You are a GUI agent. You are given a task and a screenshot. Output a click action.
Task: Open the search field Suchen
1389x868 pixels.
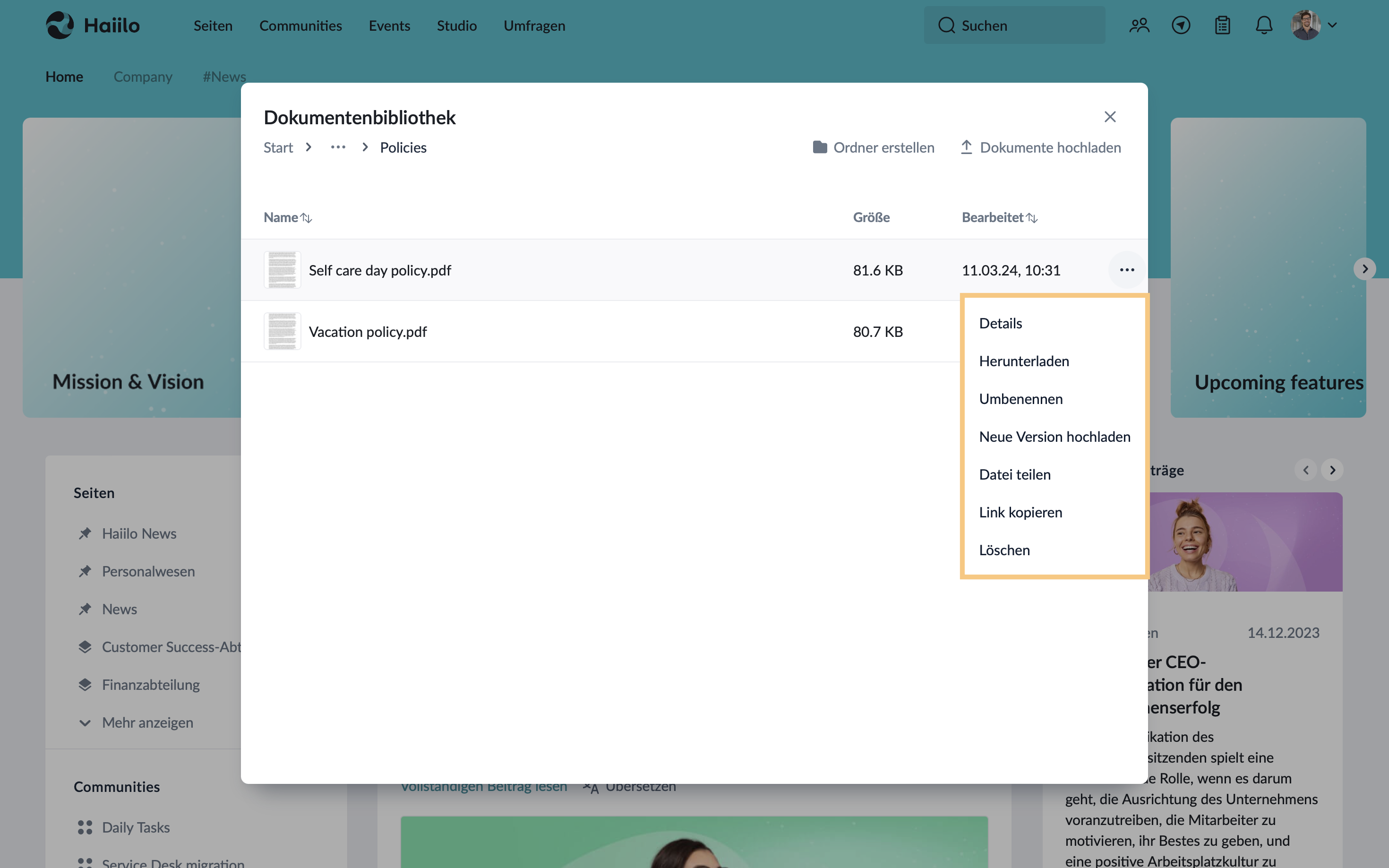pos(1014,25)
